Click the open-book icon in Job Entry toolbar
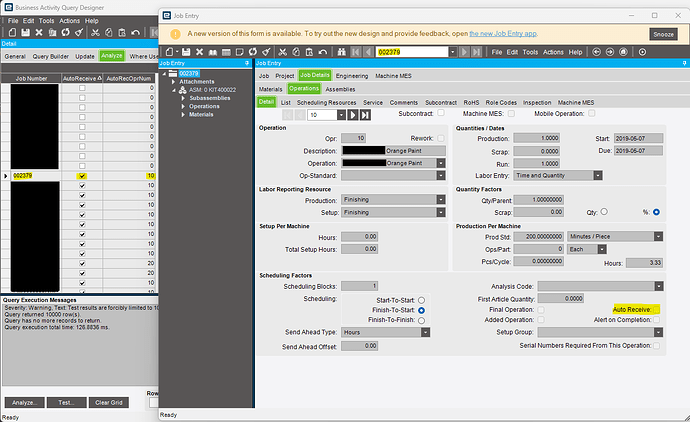 click(213, 52)
